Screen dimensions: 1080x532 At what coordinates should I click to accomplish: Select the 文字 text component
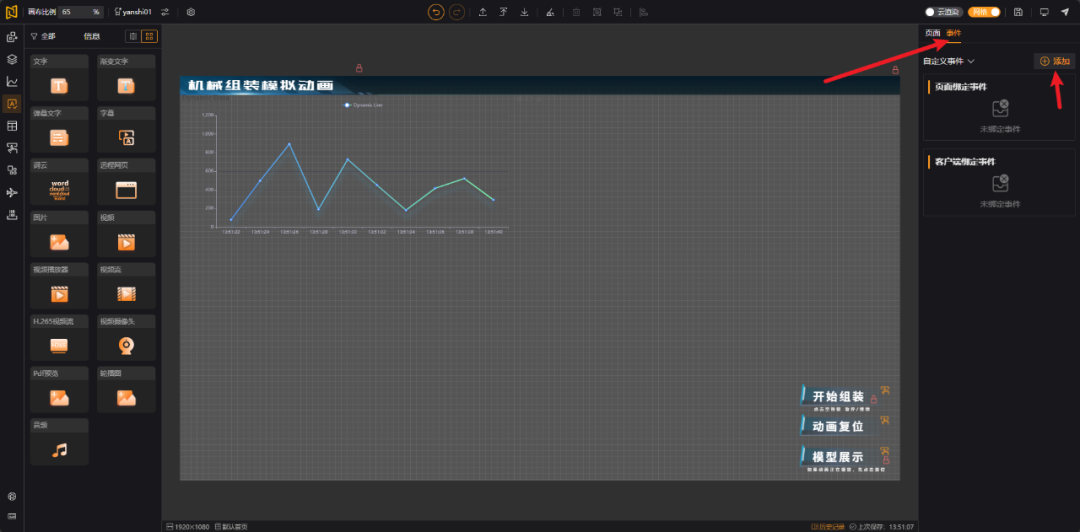(59, 78)
